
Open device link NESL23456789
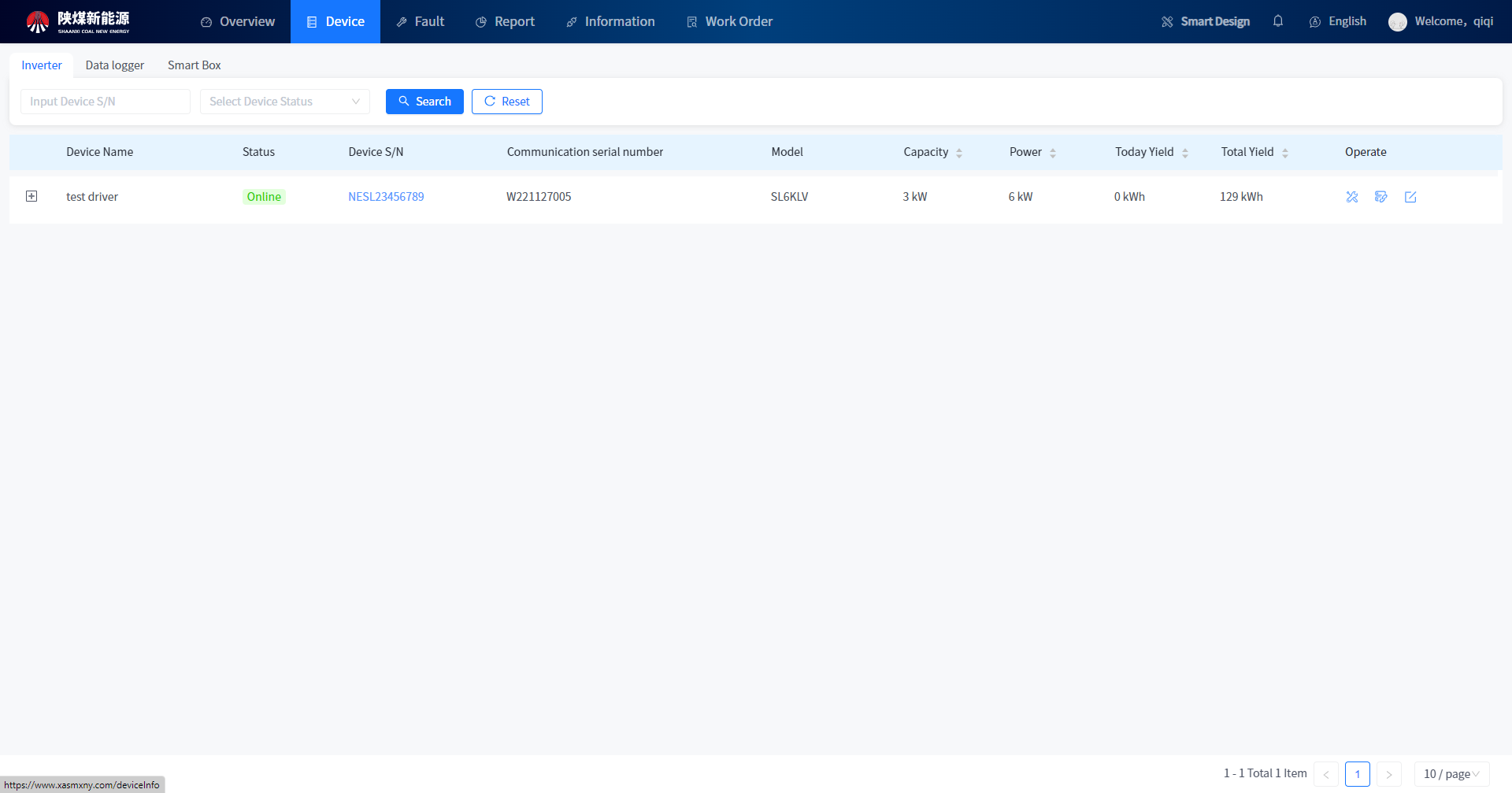(x=386, y=197)
